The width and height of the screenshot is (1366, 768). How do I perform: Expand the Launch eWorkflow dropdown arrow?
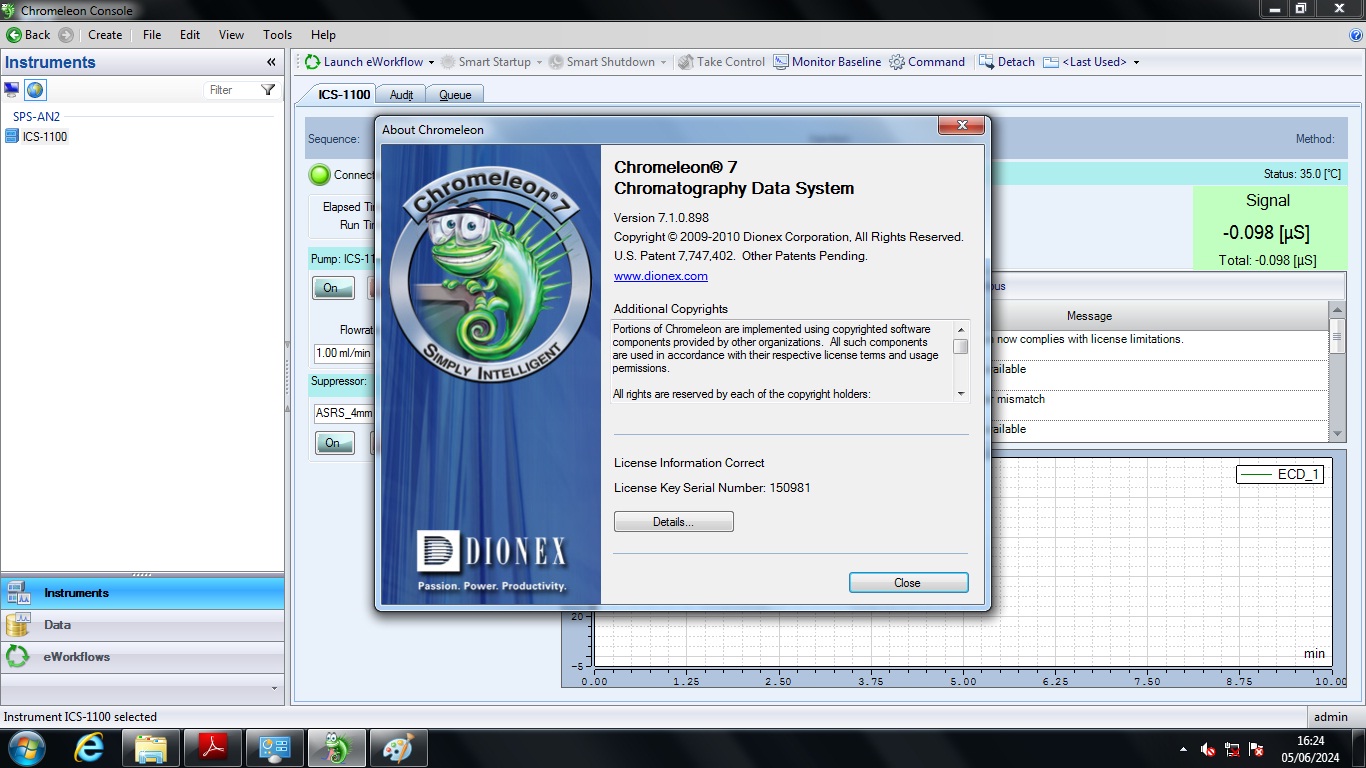(x=431, y=62)
